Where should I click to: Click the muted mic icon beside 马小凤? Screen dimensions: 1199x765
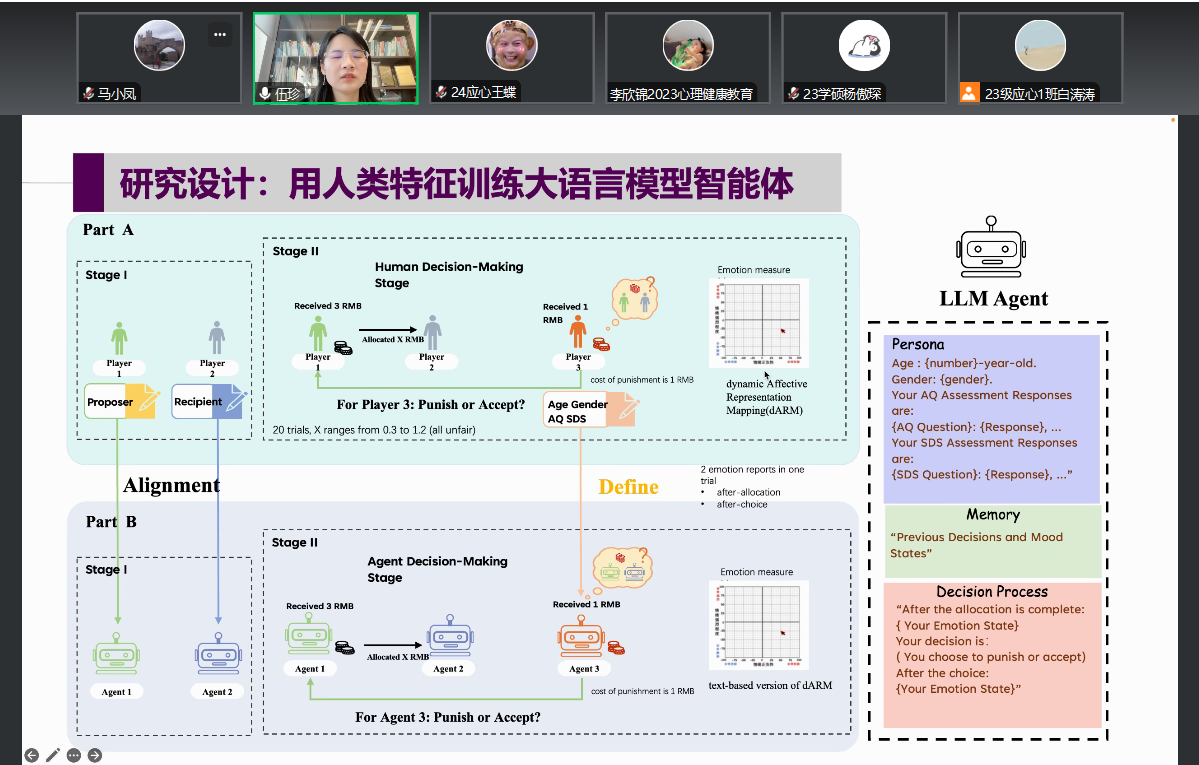point(89,94)
